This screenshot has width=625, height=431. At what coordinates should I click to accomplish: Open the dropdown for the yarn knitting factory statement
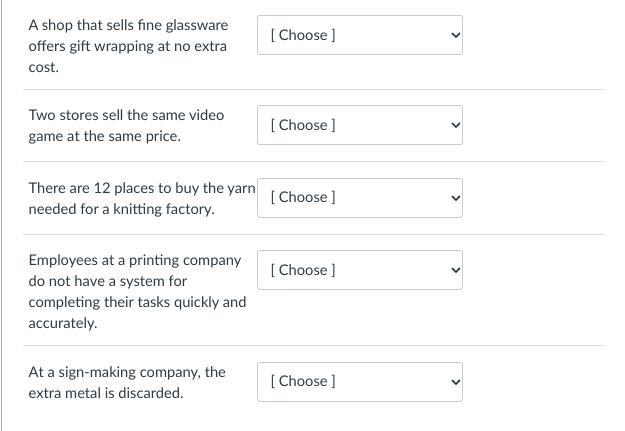359,197
